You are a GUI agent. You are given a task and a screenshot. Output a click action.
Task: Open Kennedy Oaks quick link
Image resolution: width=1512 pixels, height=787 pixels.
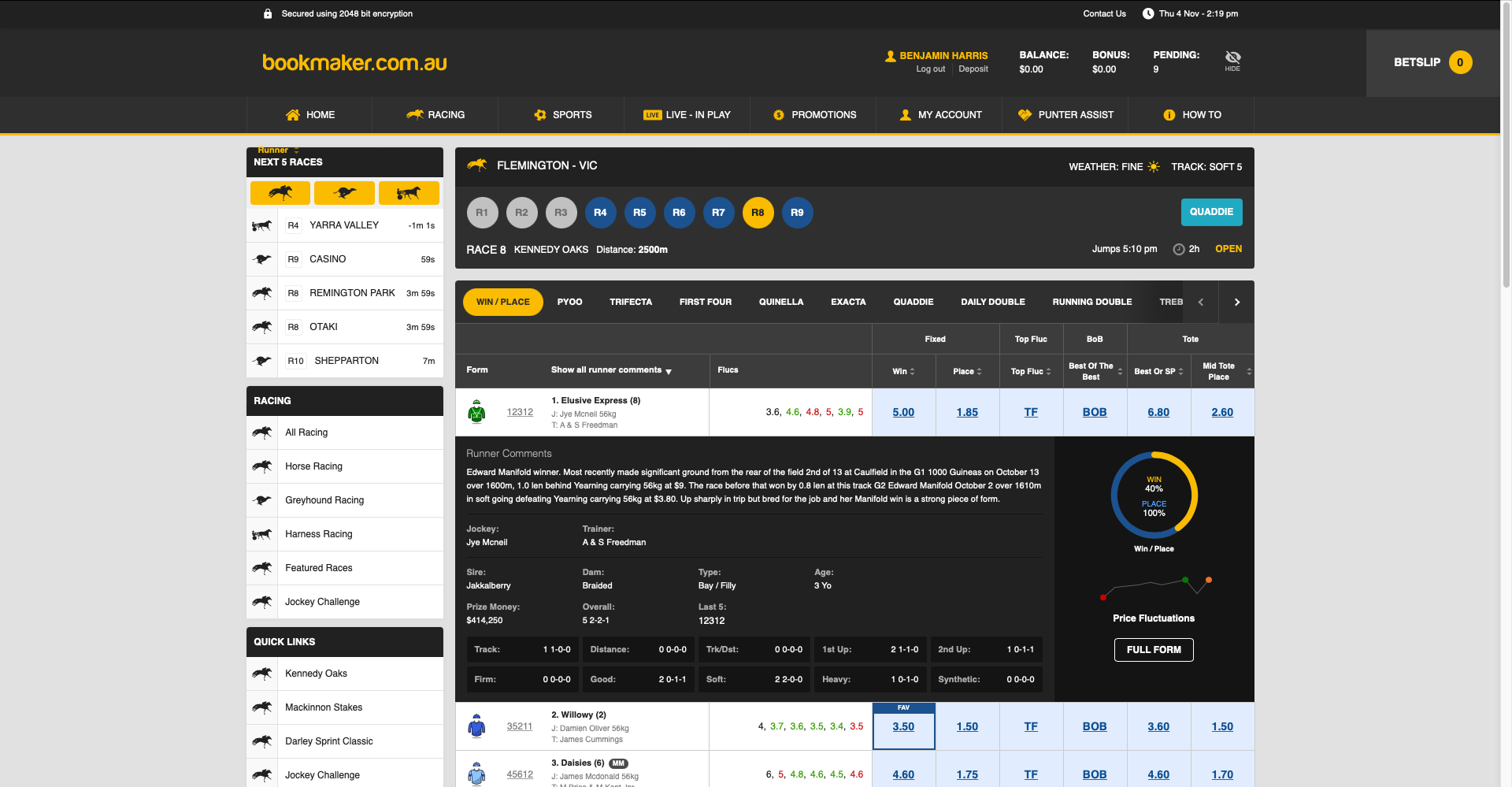point(345,674)
